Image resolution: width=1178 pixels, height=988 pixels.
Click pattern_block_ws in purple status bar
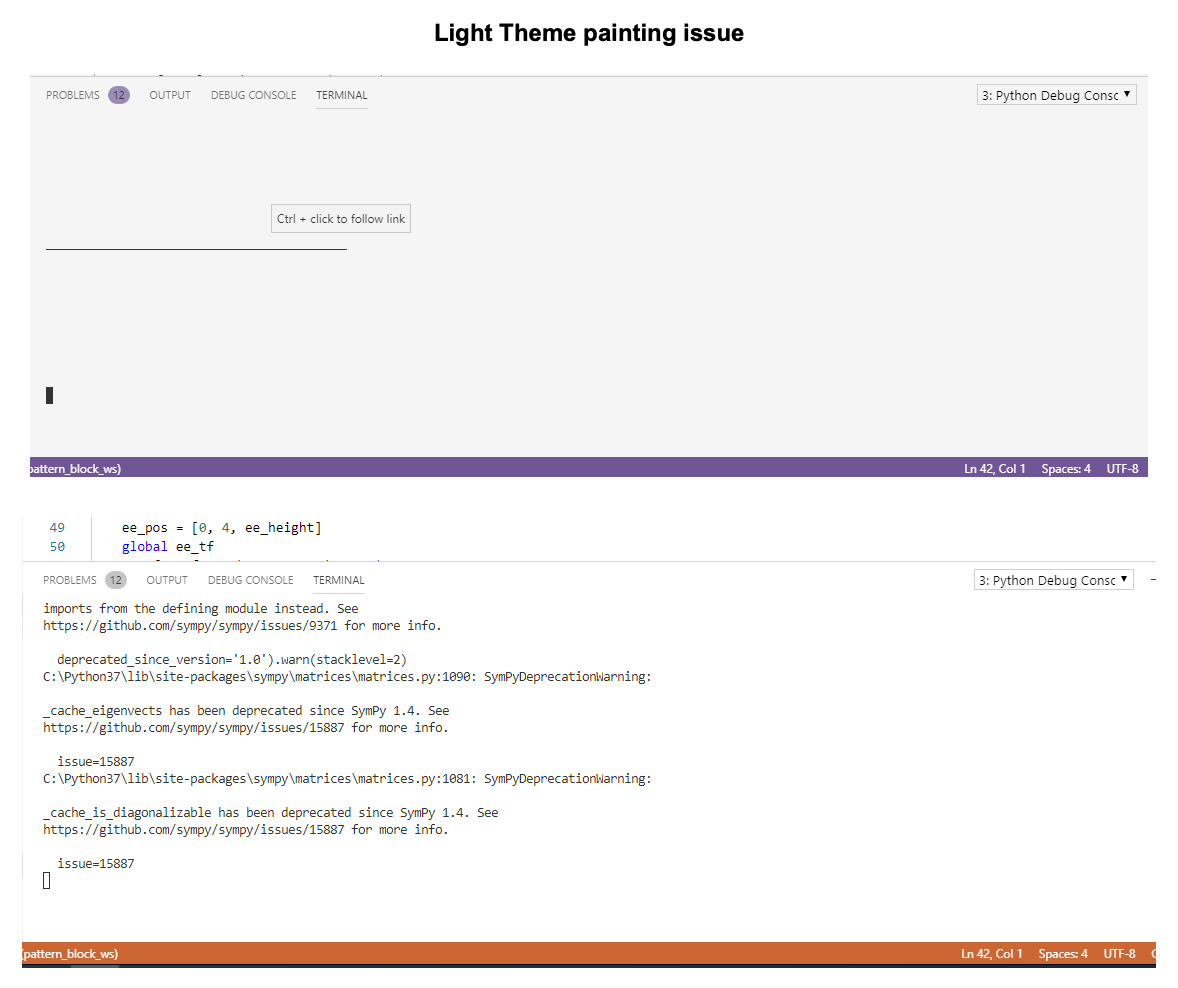point(74,469)
